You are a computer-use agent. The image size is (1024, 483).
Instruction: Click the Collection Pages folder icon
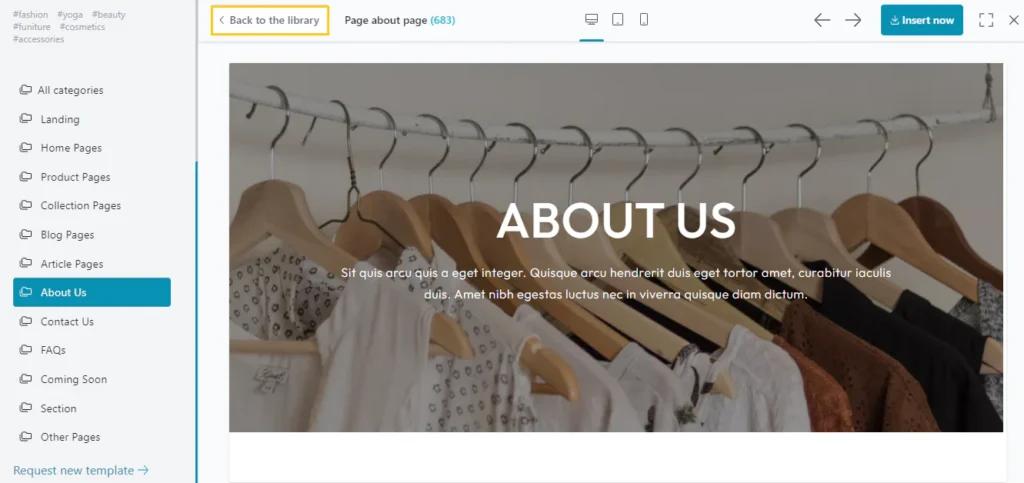click(25, 206)
